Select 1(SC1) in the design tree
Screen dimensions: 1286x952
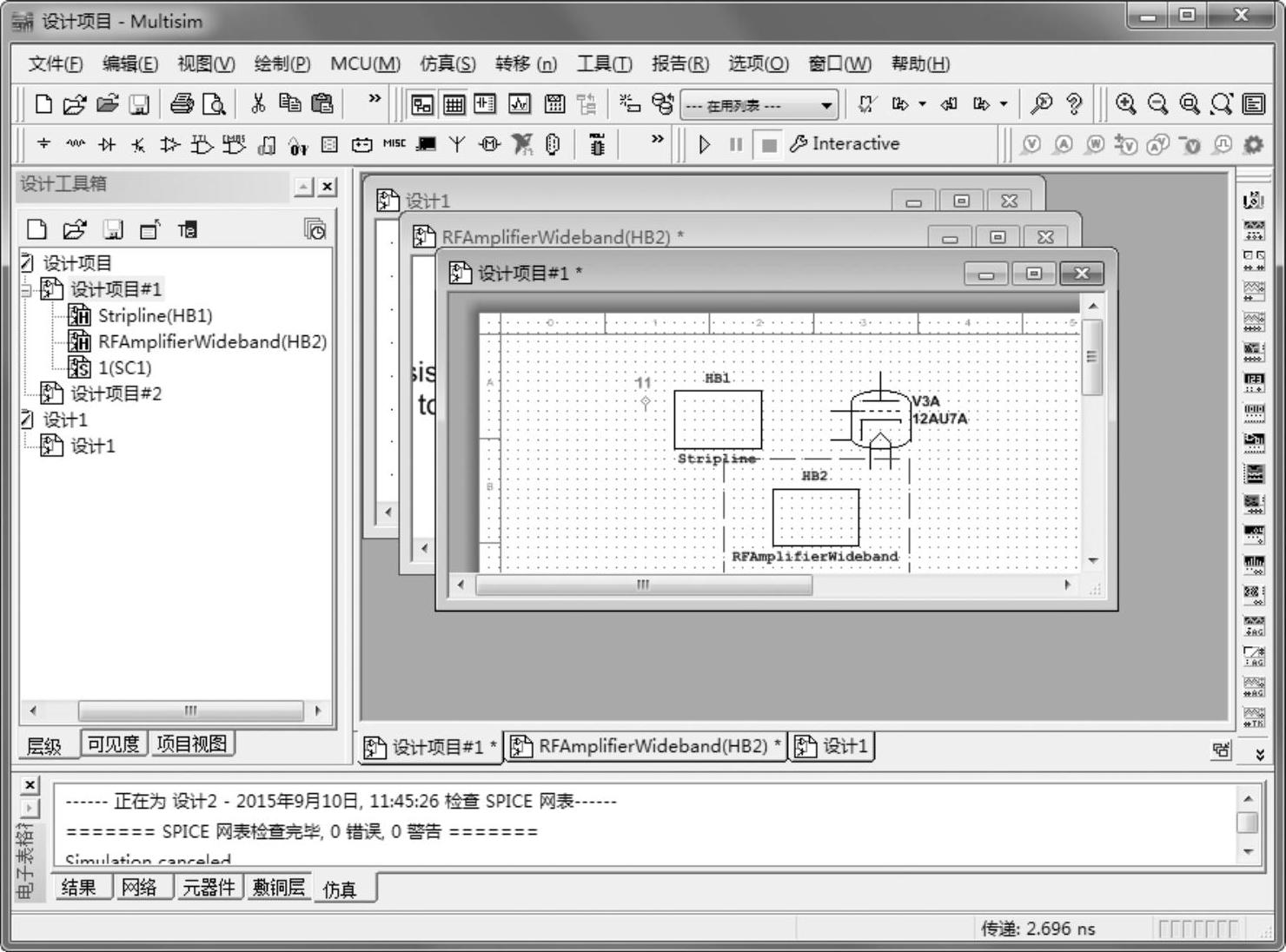tap(124, 367)
